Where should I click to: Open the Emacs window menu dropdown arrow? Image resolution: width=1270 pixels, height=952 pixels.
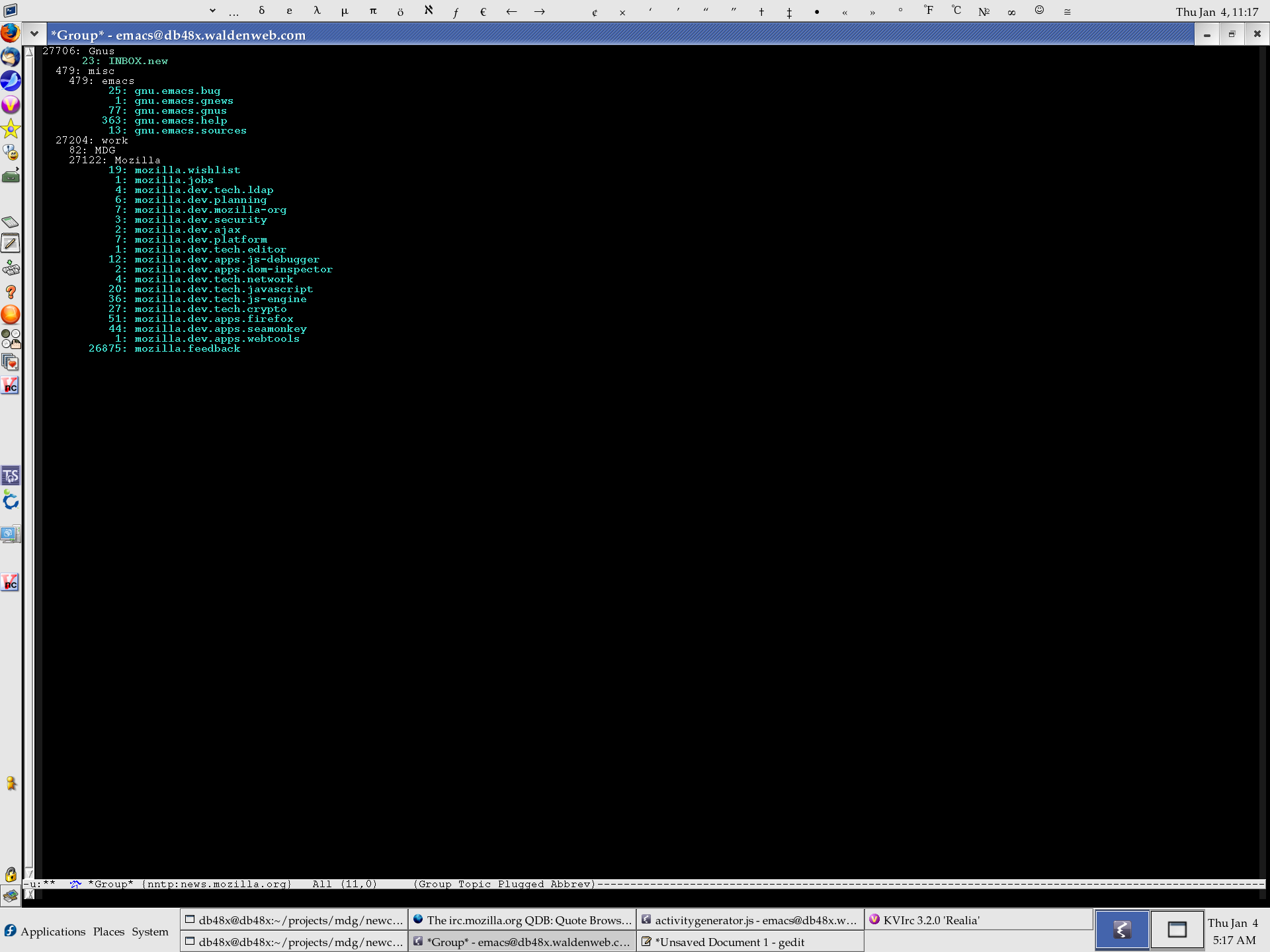(x=34, y=34)
